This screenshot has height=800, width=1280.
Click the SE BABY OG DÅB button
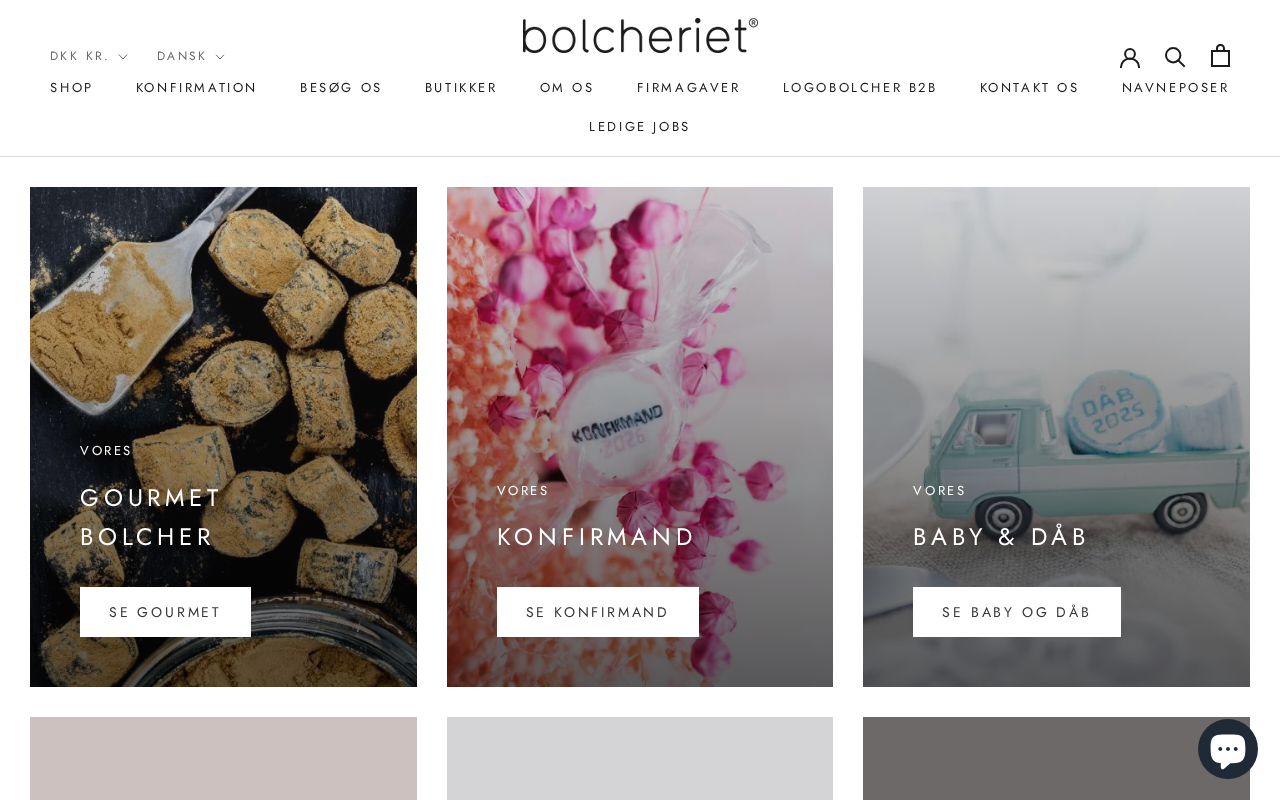[x=1017, y=612]
